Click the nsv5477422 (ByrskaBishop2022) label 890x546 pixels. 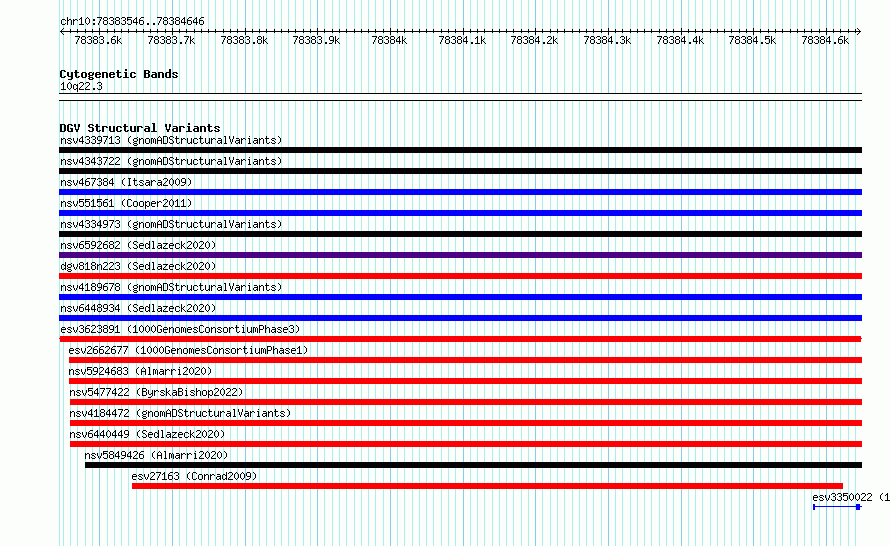(x=156, y=392)
